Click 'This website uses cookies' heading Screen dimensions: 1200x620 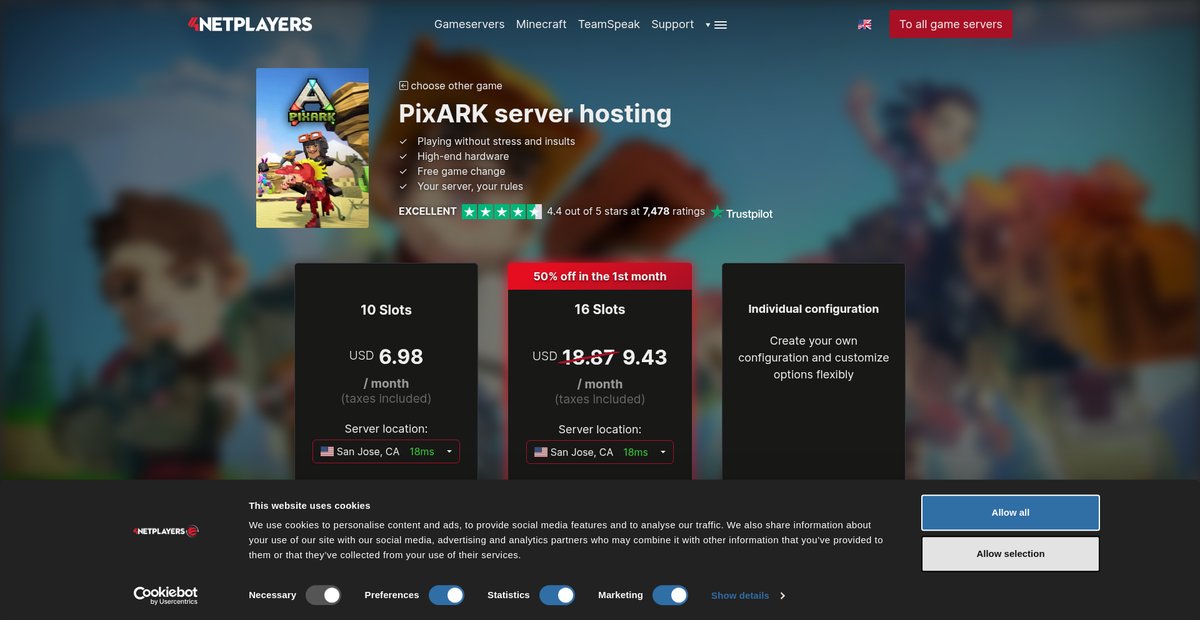coord(309,506)
